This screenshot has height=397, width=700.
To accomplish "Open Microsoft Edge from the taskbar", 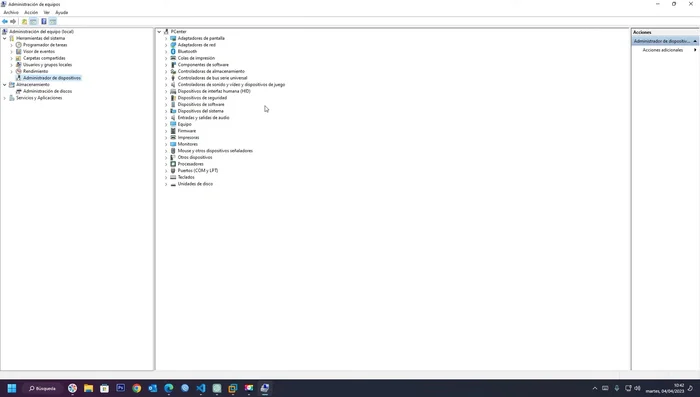I will coord(169,388).
